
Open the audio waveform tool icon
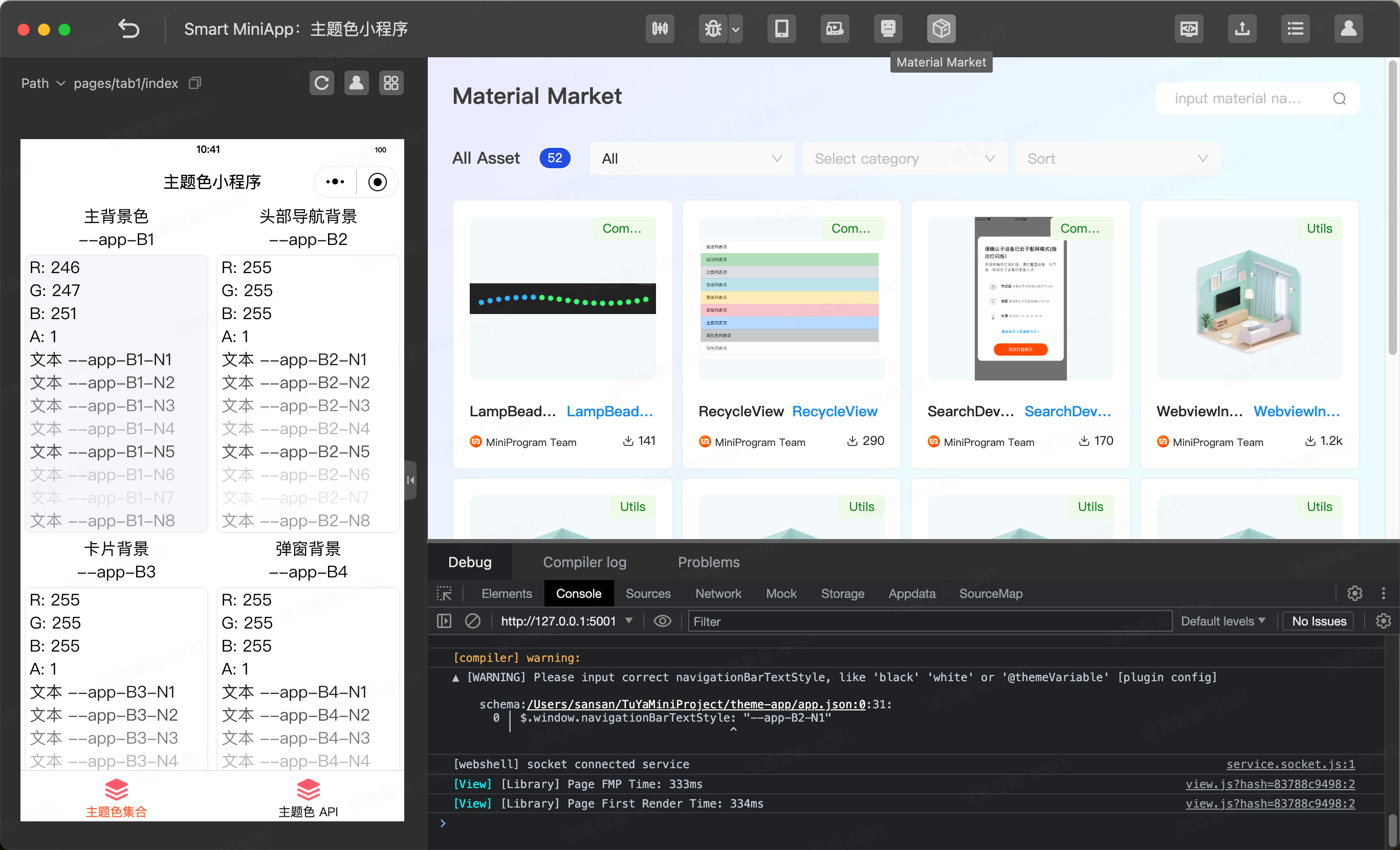(x=660, y=29)
